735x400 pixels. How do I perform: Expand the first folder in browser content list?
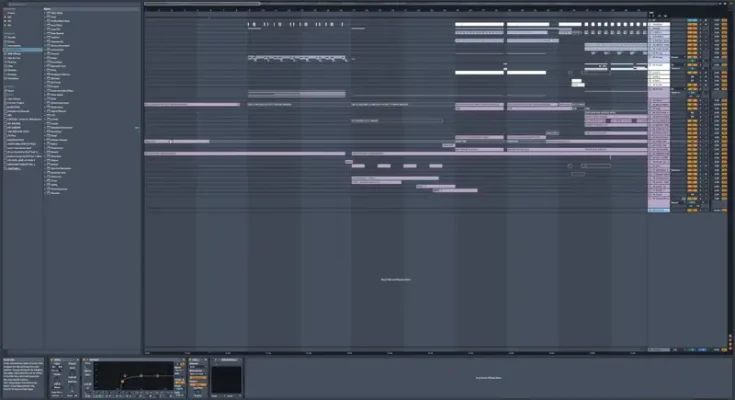[44, 14]
